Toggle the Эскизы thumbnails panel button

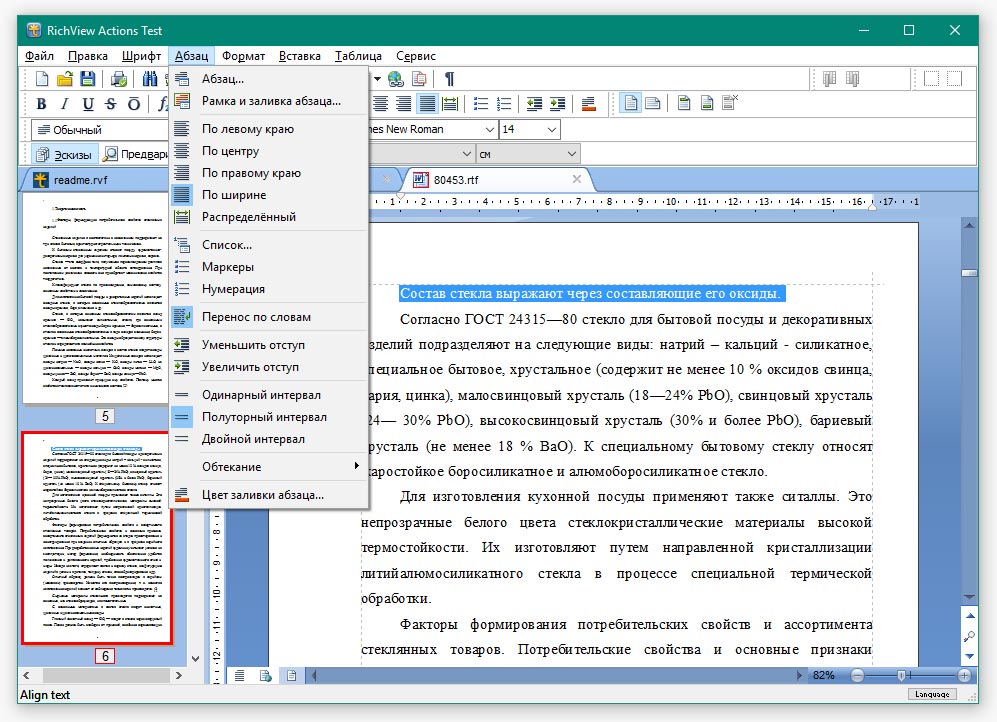(64, 154)
